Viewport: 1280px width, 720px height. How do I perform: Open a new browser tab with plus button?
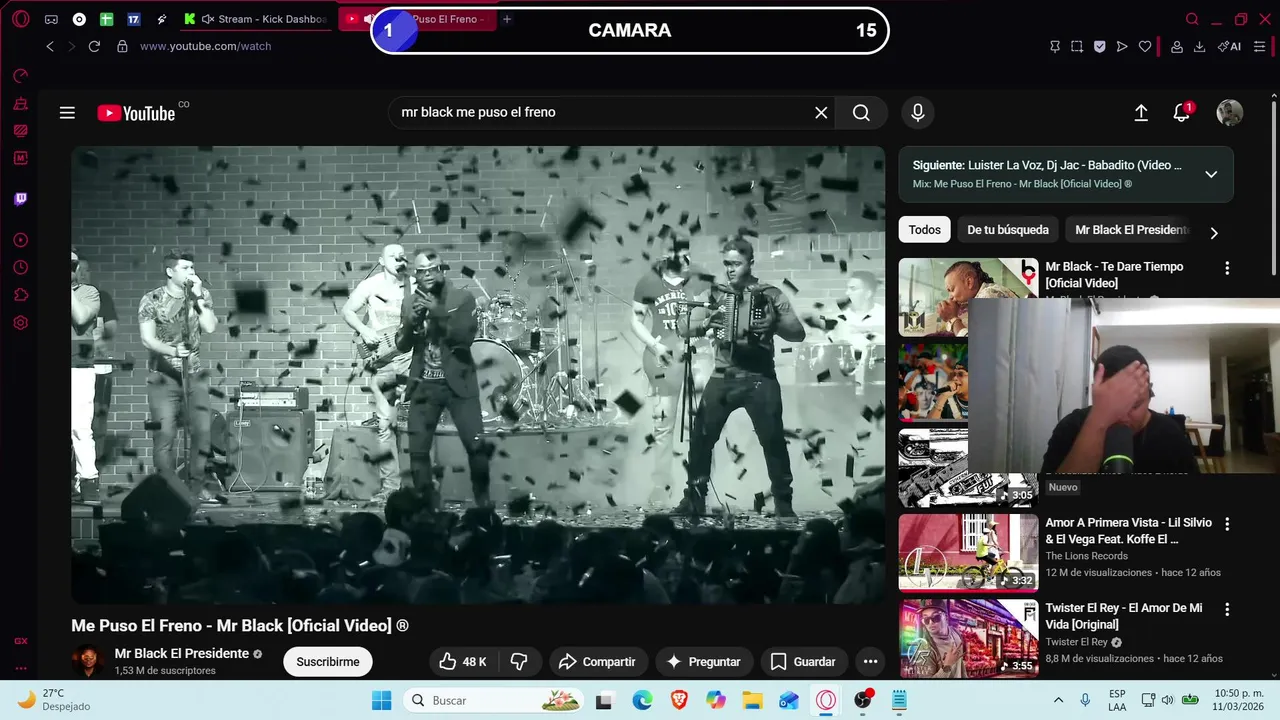click(x=507, y=19)
